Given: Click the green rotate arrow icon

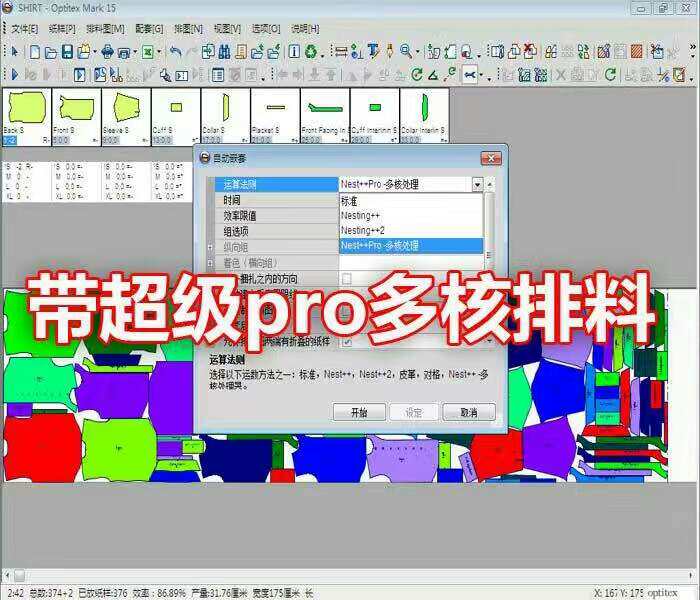Looking at the screenshot, I should (417, 75).
